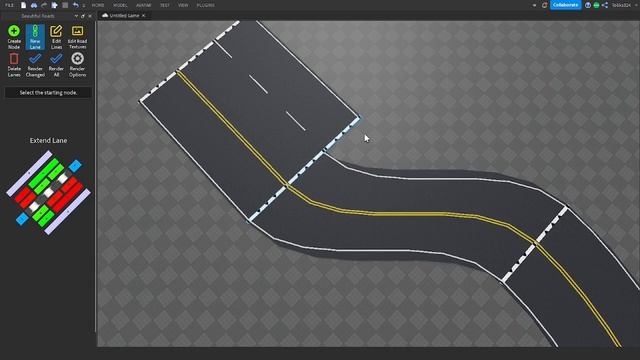This screenshot has width=640, height=360.
Task: Click the blue undo arrow icon
Action: pos(76,5)
